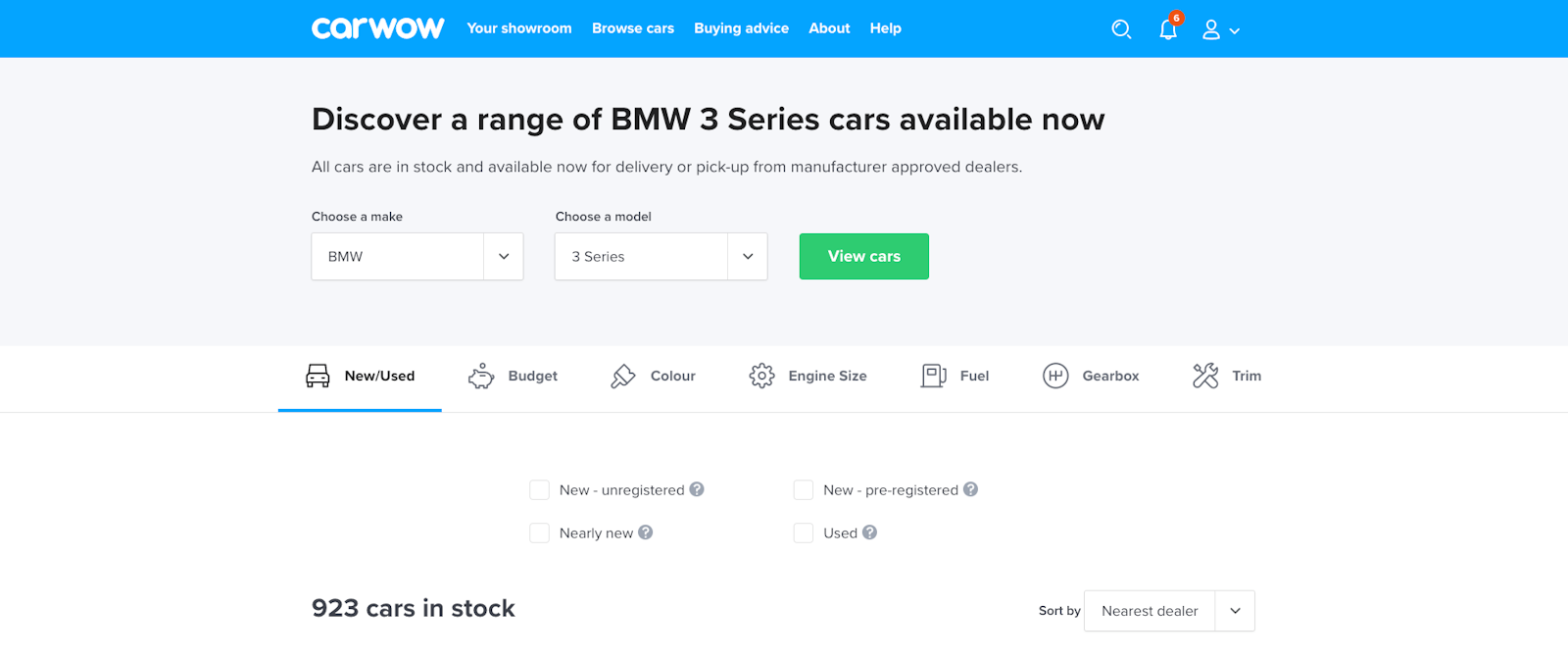Check the Used checkbox

pos(804,532)
